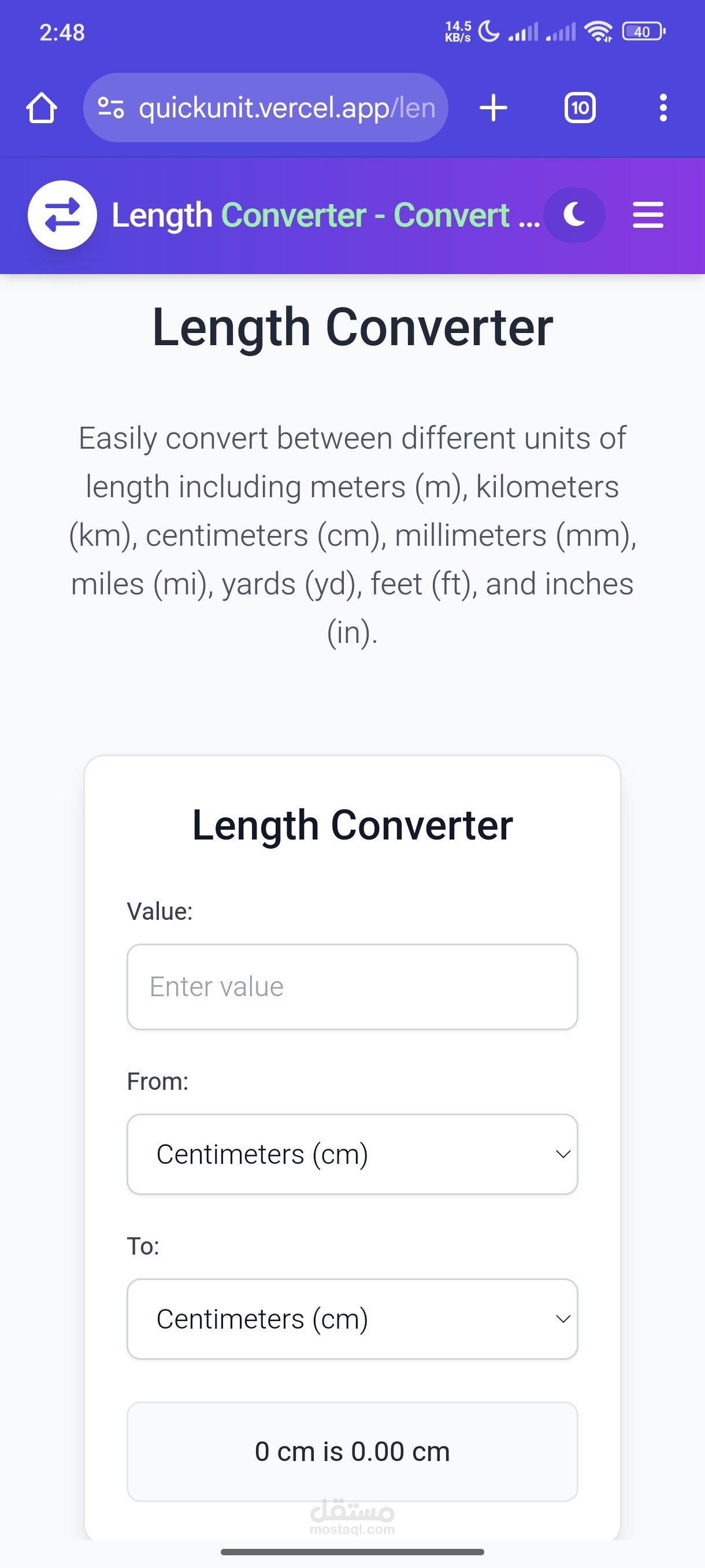The width and height of the screenshot is (705, 1568).
Task: Open the browser three-dot menu
Action: [x=663, y=108]
